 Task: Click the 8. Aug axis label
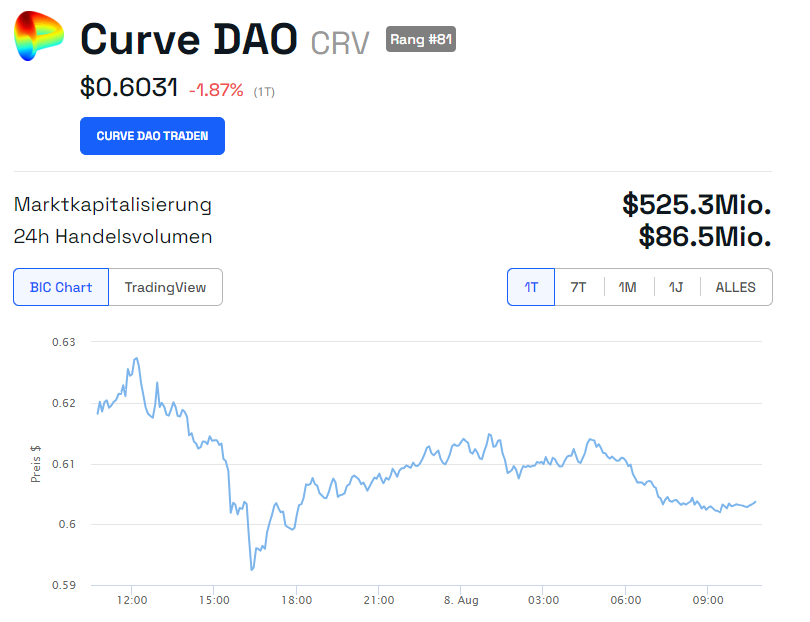[461, 600]
